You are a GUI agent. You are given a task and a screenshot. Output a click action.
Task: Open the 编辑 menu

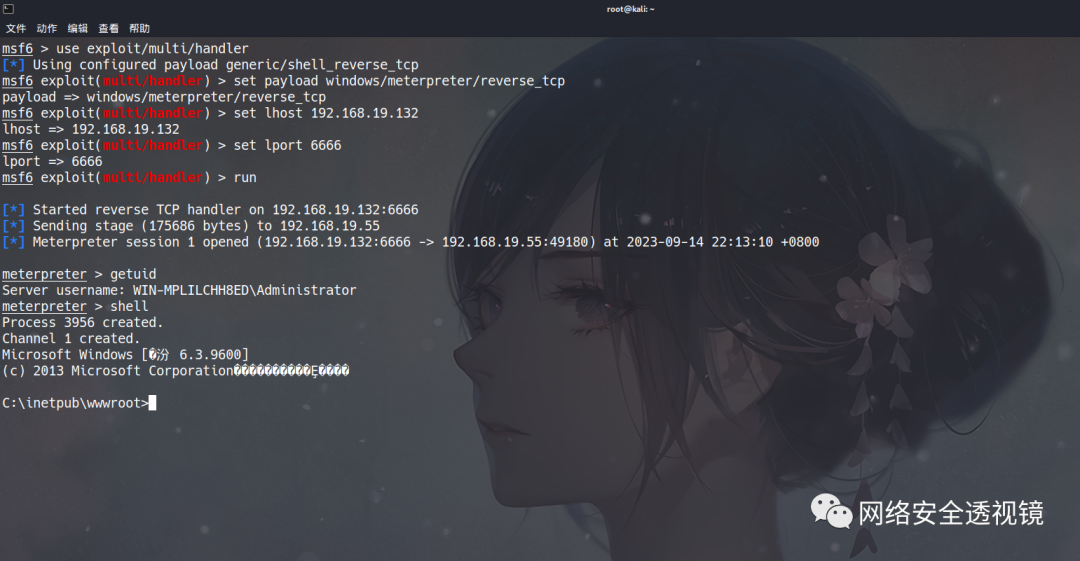78,28
